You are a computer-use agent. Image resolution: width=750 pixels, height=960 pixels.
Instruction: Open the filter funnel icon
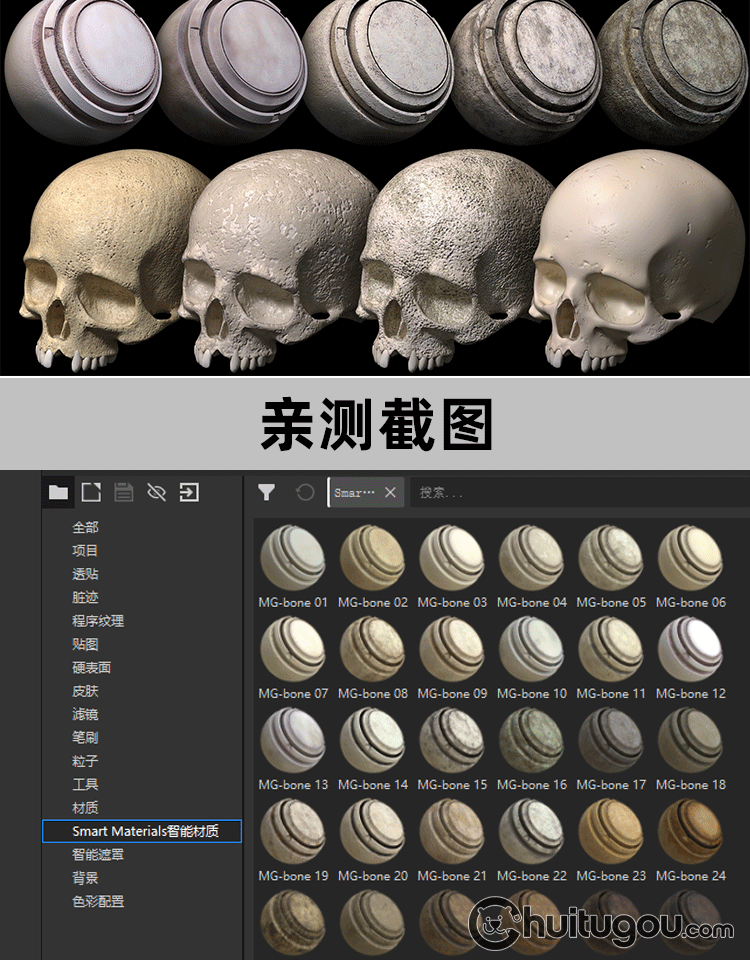click(267, 492)
